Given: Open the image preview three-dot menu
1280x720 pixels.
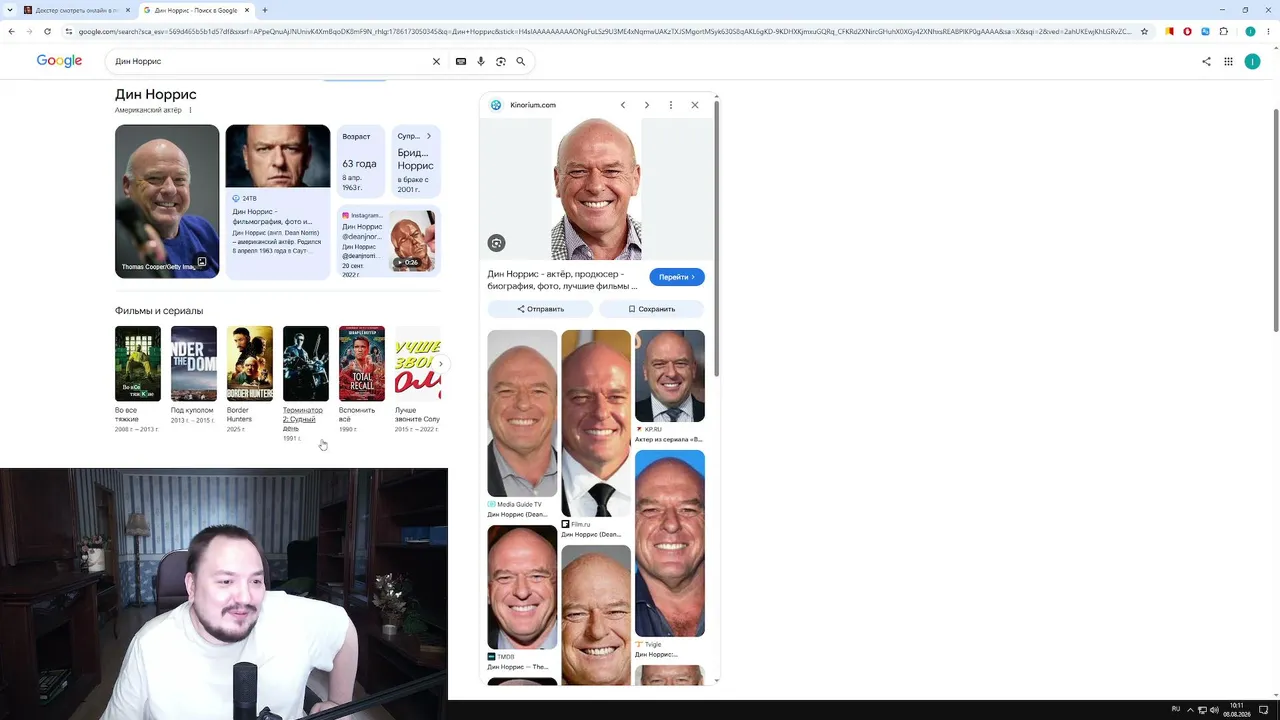Looking at the screenshot, I should 671,105.
